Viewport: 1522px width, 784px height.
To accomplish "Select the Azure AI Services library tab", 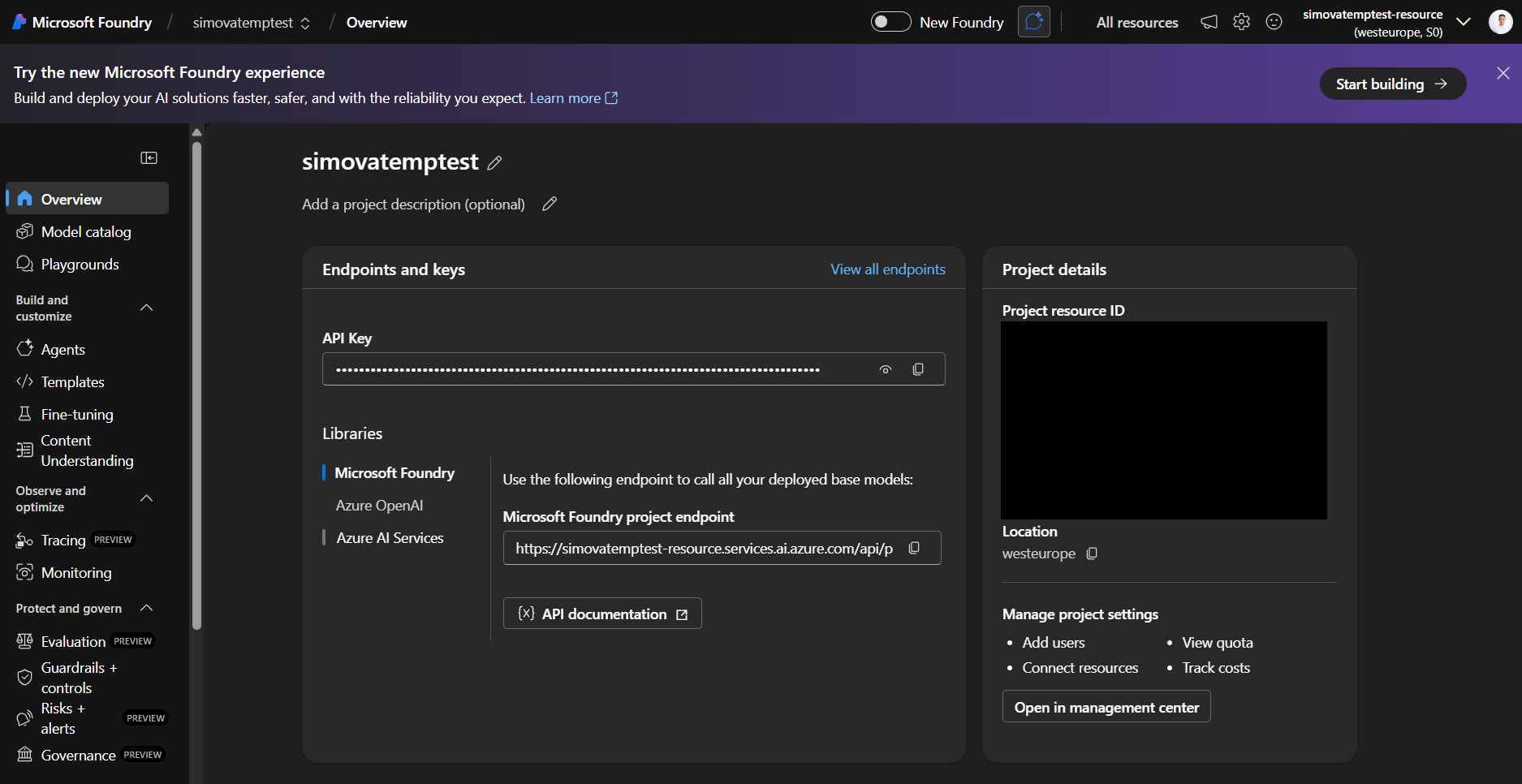I will [x=390, y=538].
